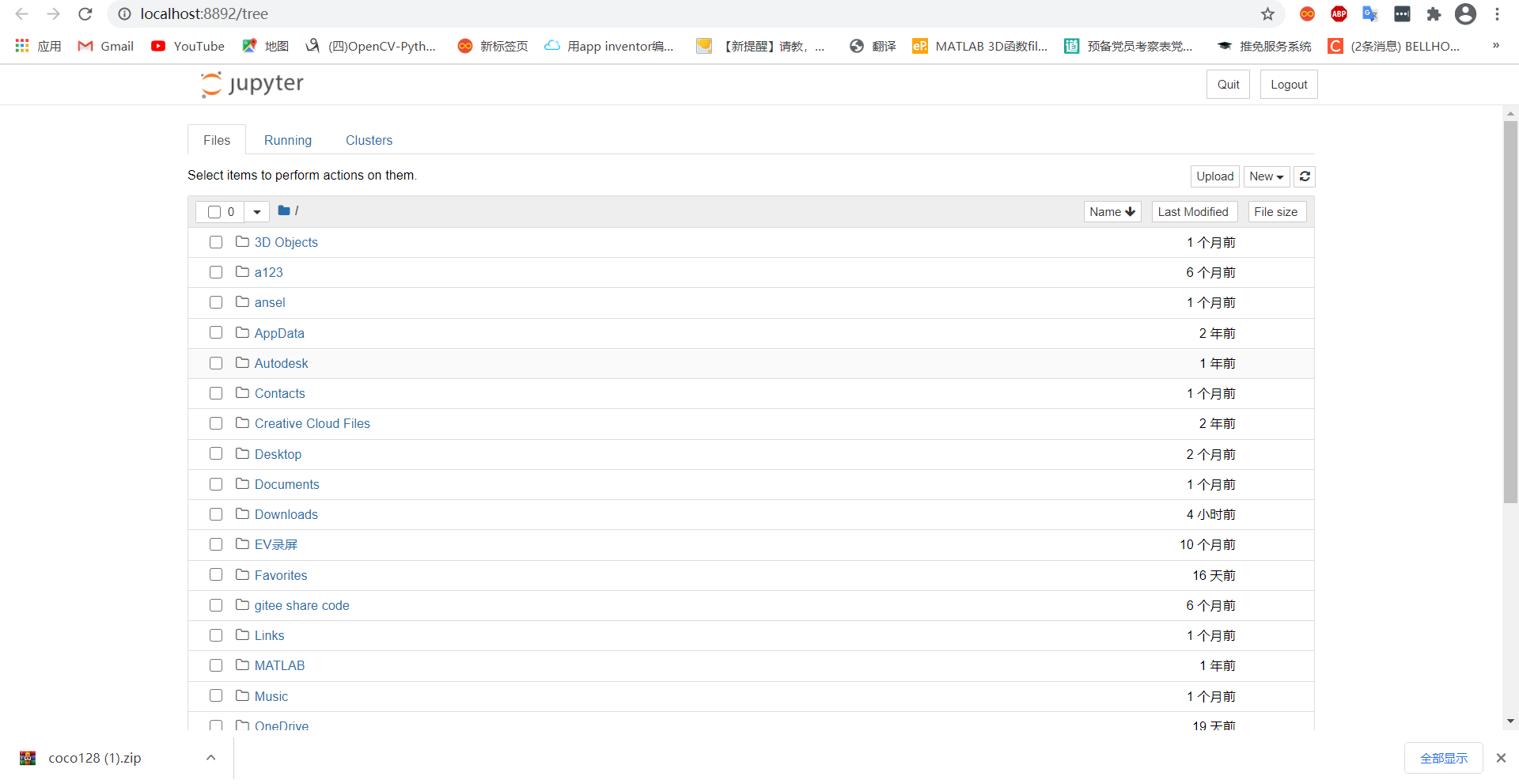Image resolution: width=1519 pixels, height=784 pixels.
Task: Bookmark this page with the star icon
Action: click(x=1267, y=14)
